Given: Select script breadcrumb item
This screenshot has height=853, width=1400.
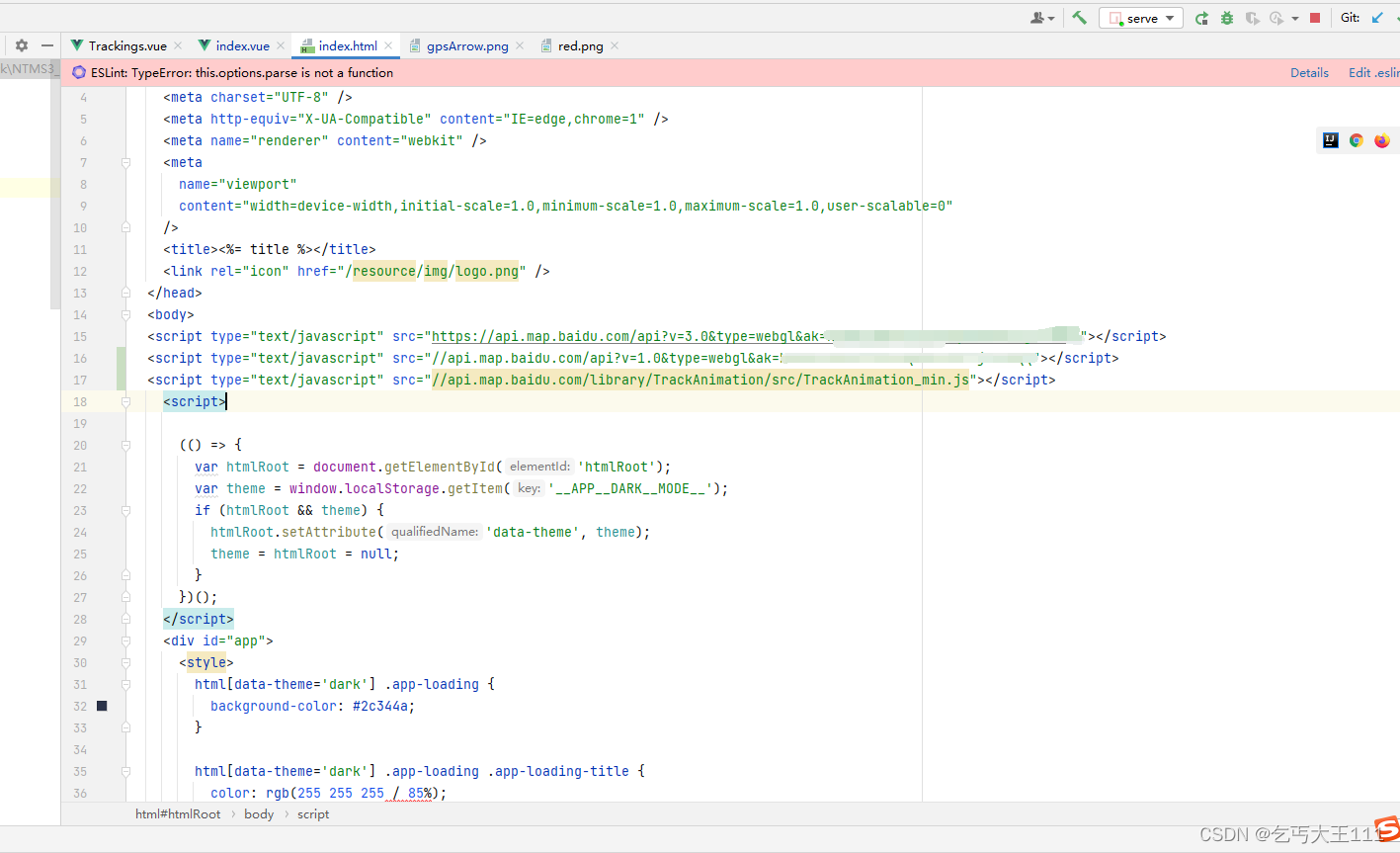Looking at the screenshot, I should [313, 814].
